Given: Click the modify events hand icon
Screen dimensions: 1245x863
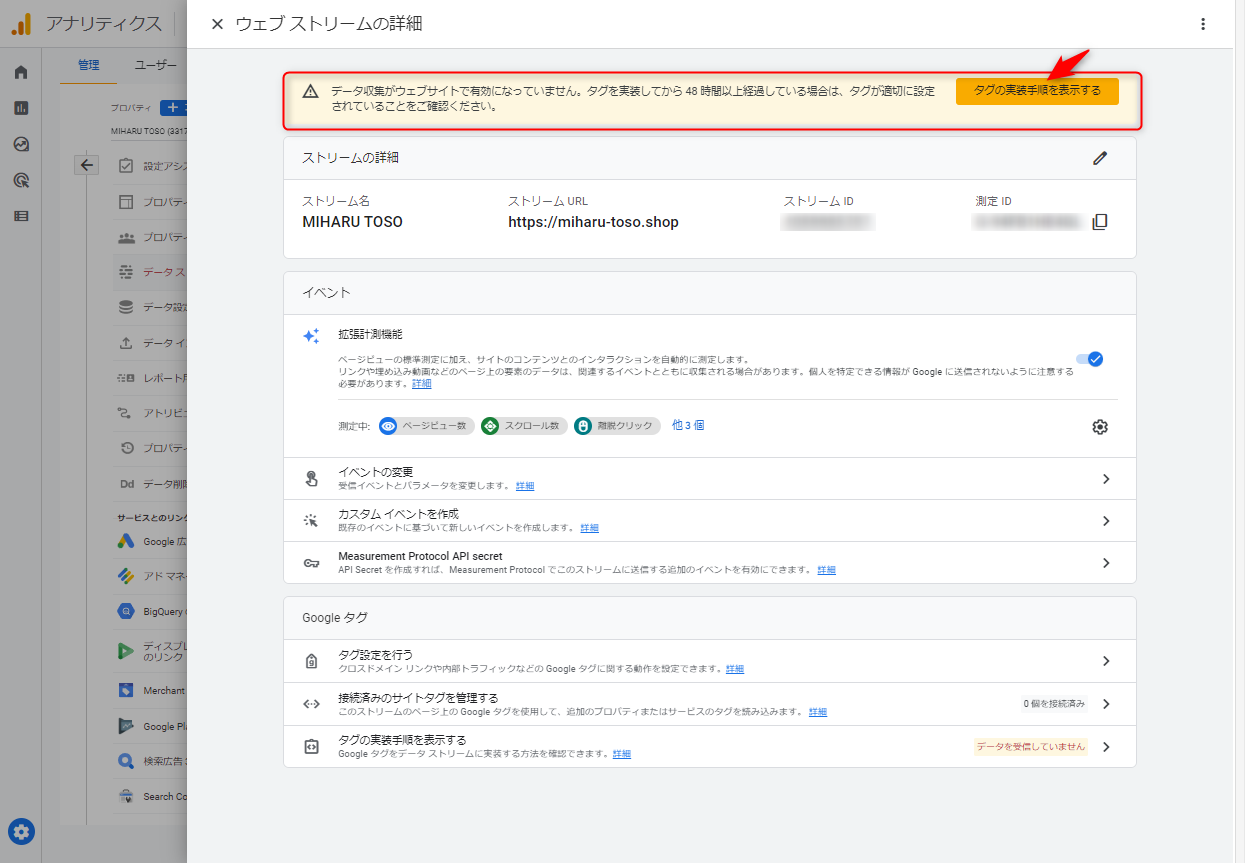Looking at the screenshot, I should tap(311, 479).
